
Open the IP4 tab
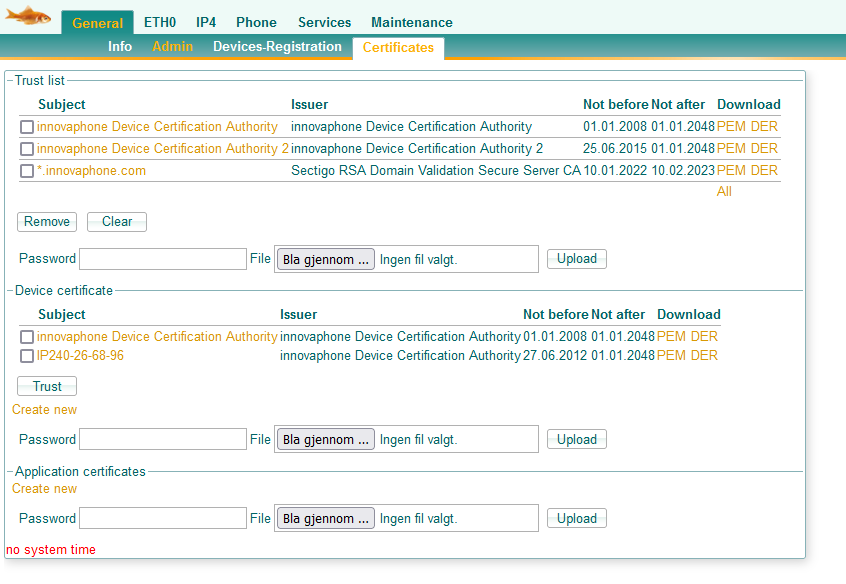(x=206, y=22)
